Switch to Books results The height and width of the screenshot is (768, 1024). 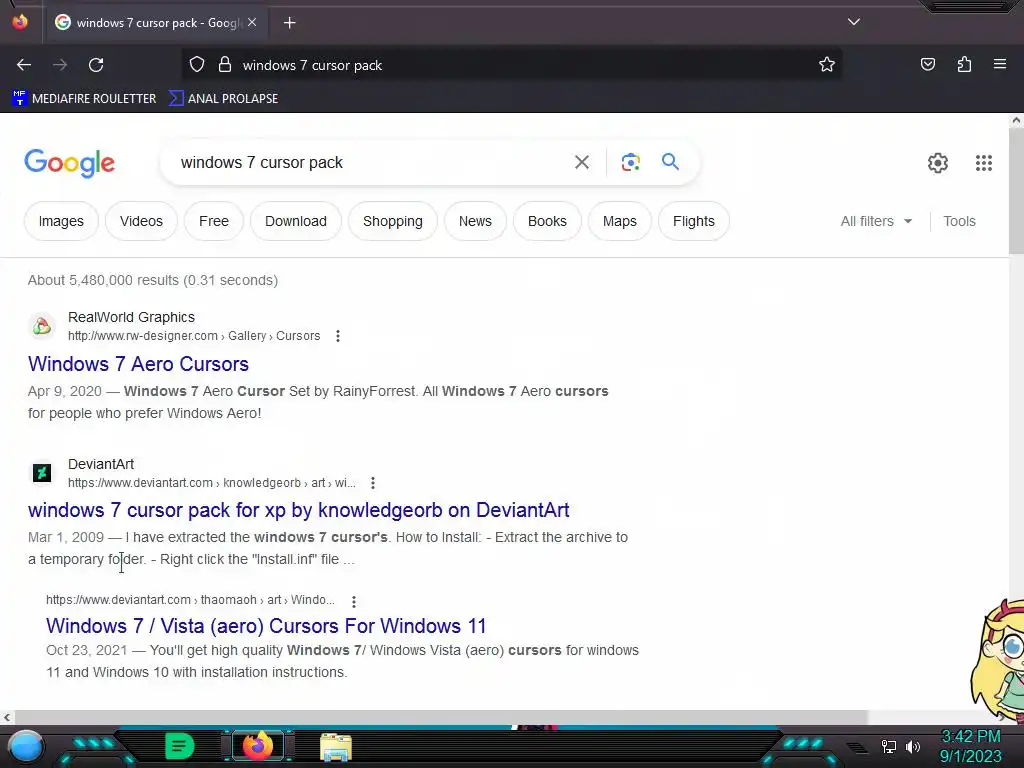547,221
